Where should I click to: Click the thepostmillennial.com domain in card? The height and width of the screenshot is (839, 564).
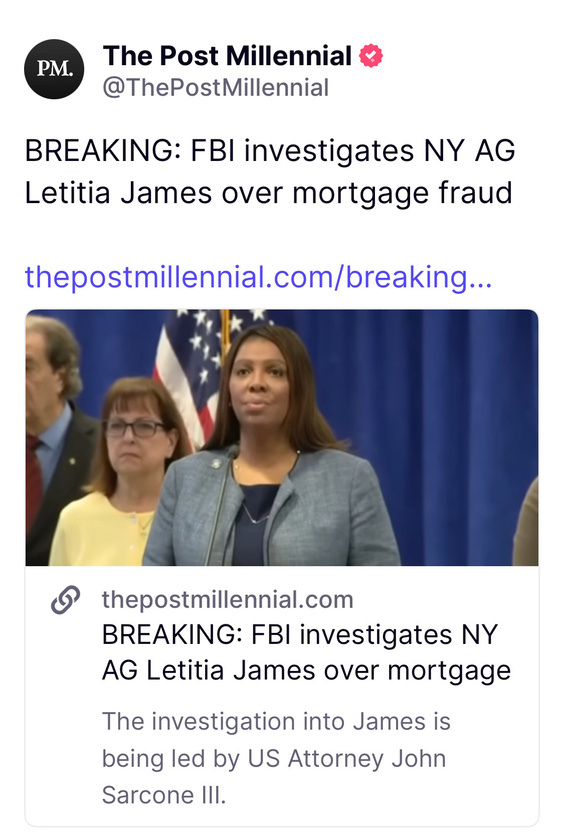[227, 600]
